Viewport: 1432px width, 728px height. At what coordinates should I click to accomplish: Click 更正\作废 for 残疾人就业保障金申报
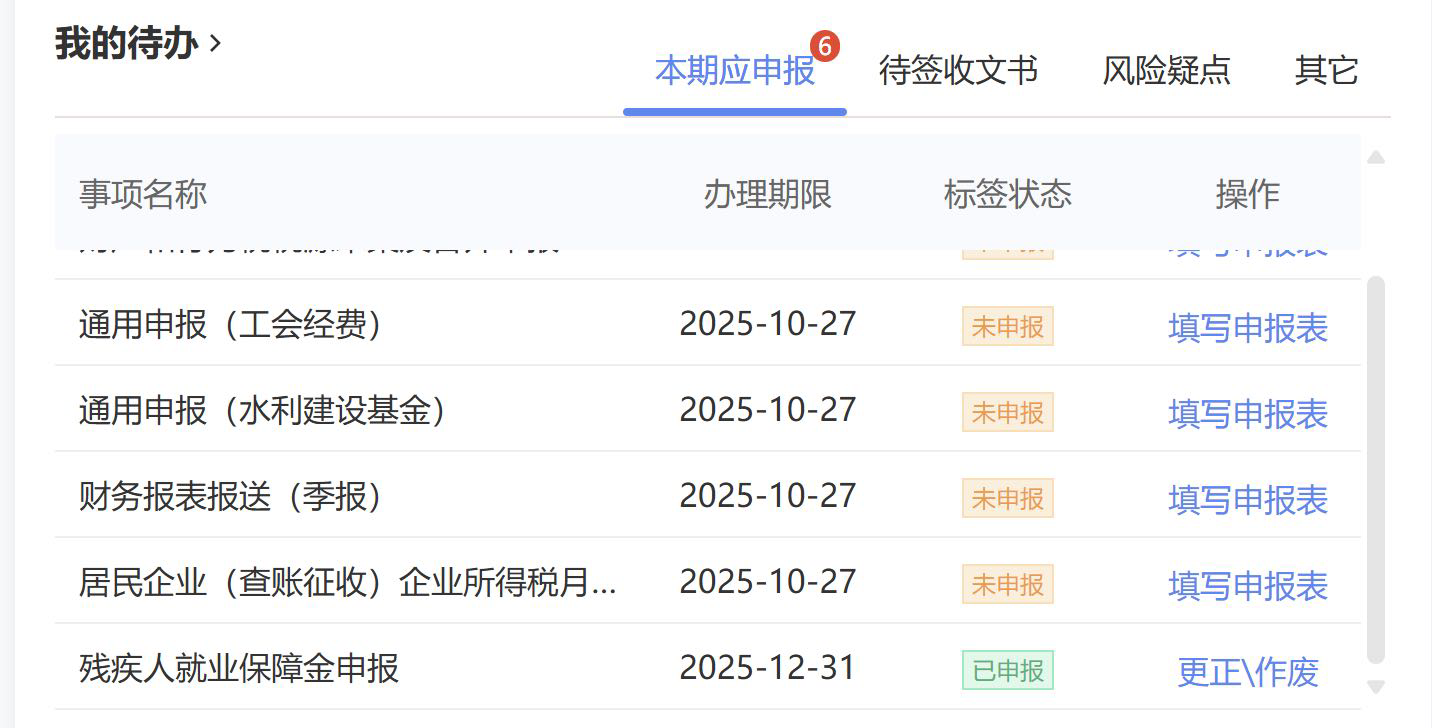[x=1247, y=672]
